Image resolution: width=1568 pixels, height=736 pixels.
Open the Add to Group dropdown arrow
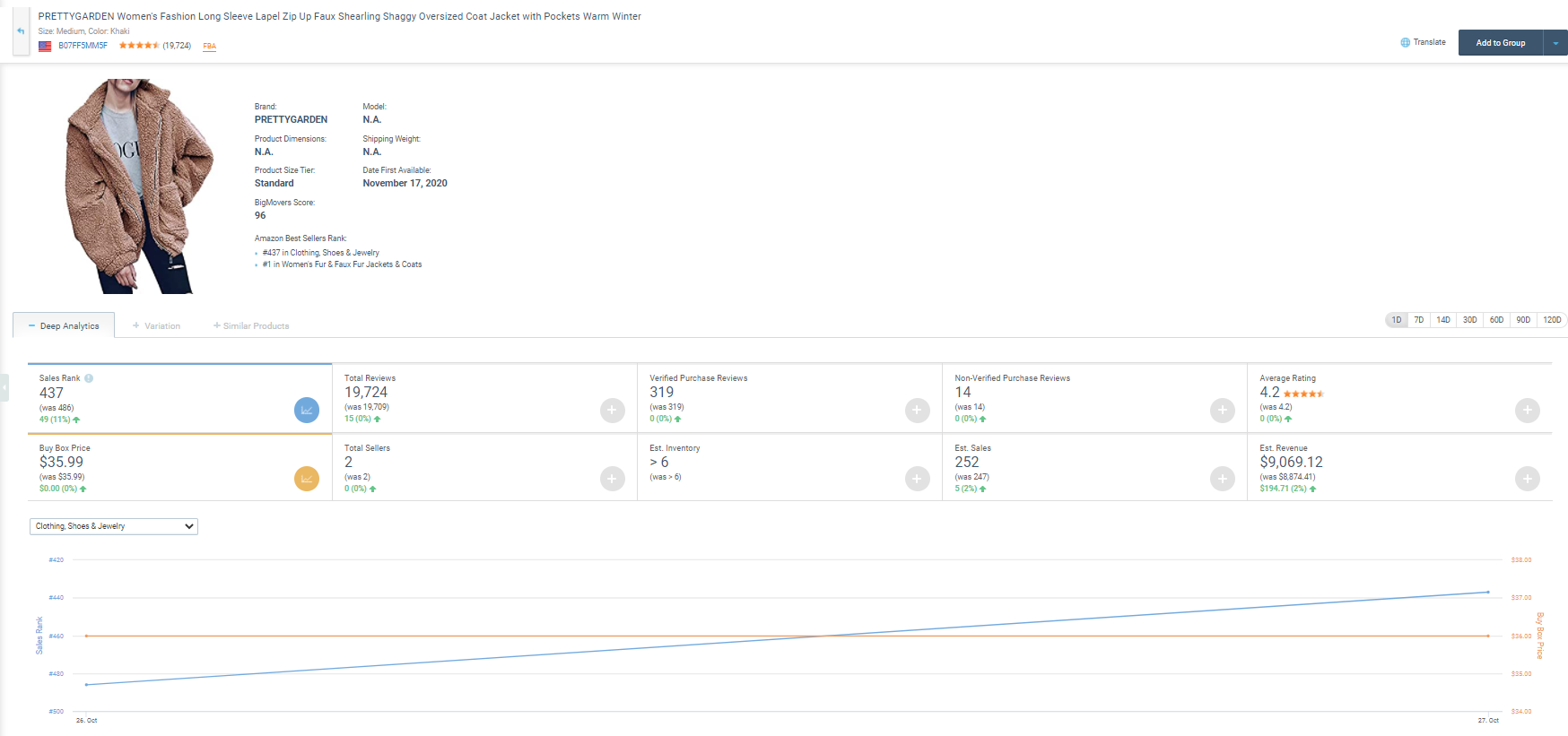(x=1555, y=43)
